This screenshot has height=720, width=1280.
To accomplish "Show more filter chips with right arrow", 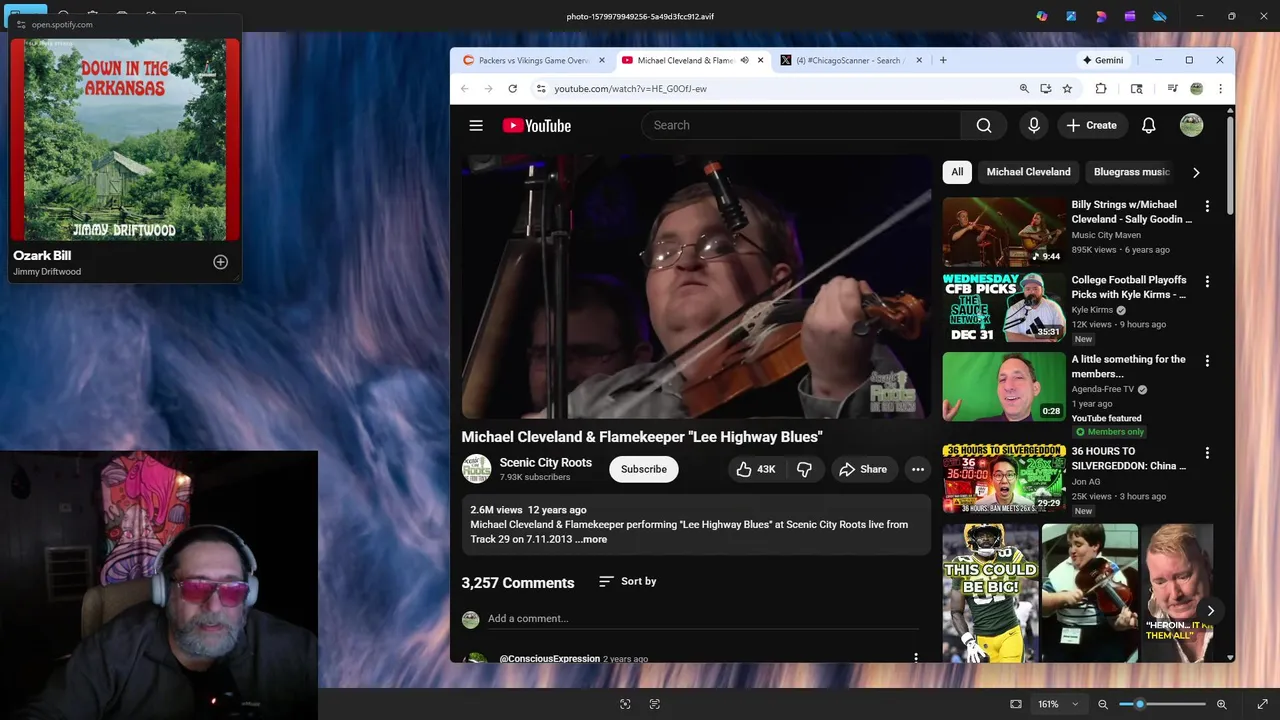I will (1196, 172).
